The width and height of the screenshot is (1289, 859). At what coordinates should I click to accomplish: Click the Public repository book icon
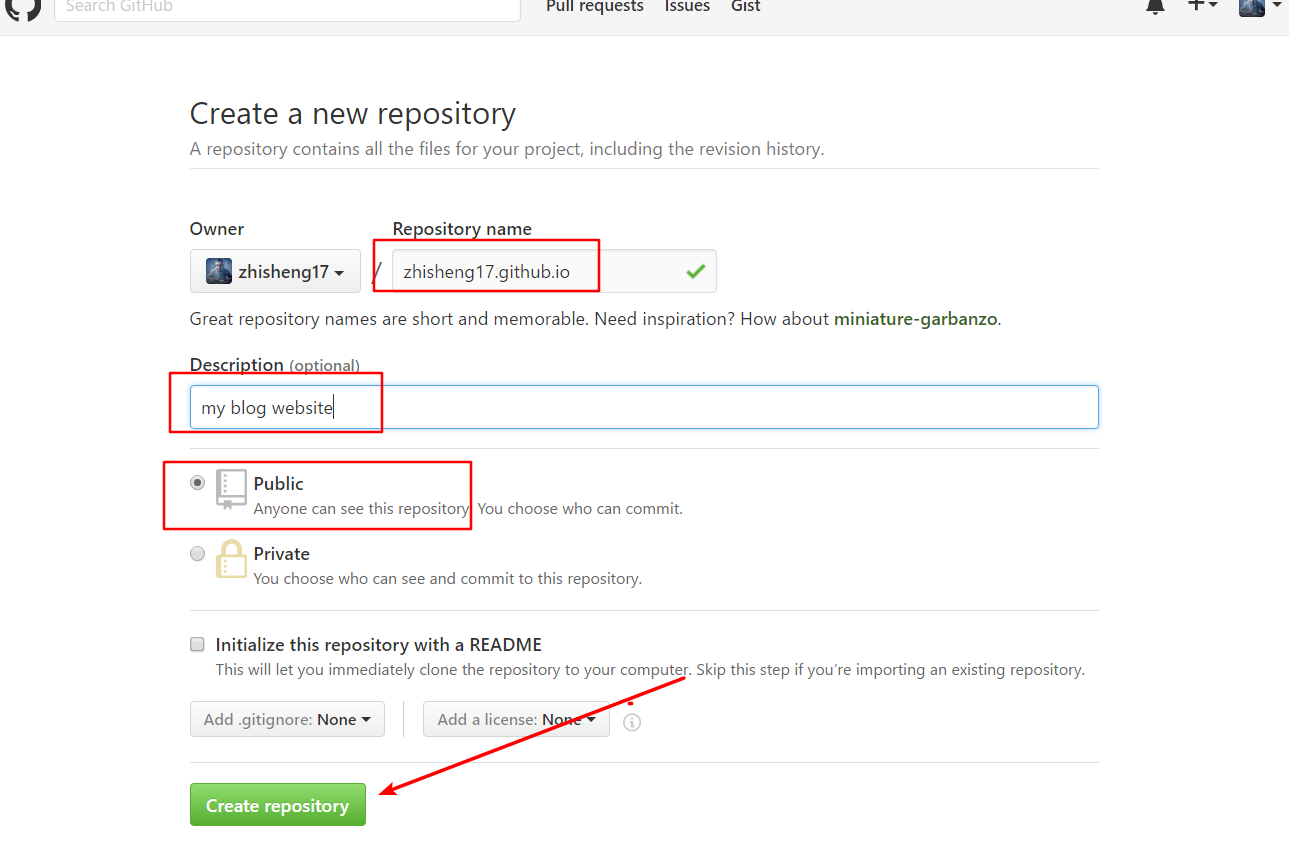point(231,490)
